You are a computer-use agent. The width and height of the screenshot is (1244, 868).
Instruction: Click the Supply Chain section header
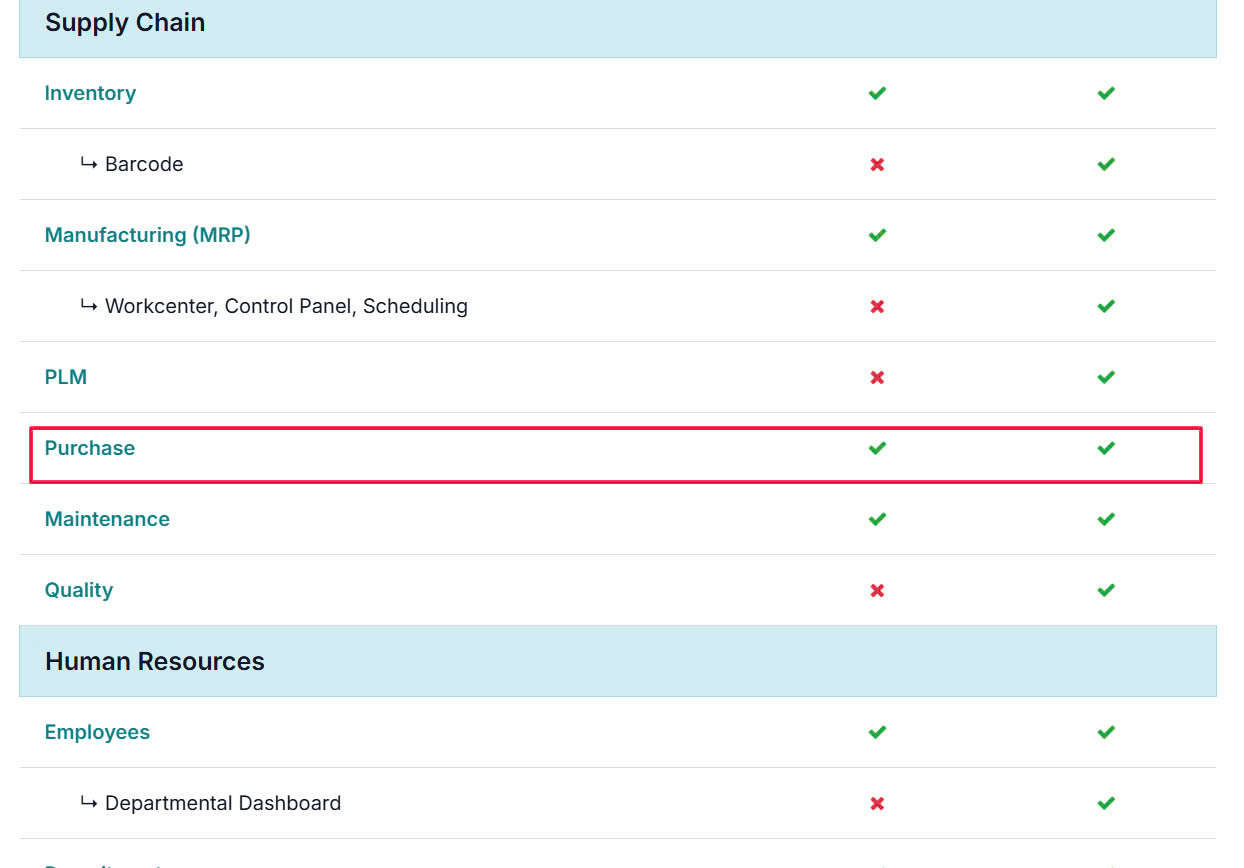125,23
